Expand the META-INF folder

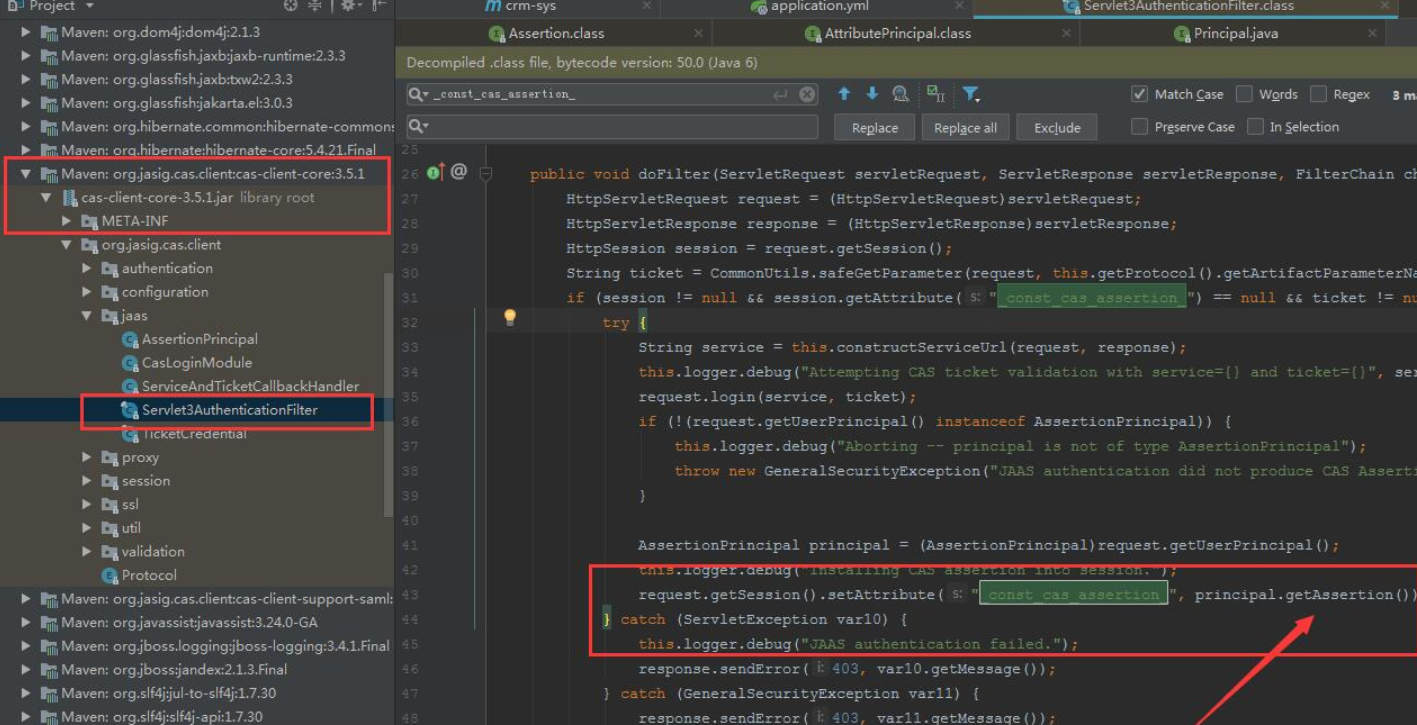[66, 221]
